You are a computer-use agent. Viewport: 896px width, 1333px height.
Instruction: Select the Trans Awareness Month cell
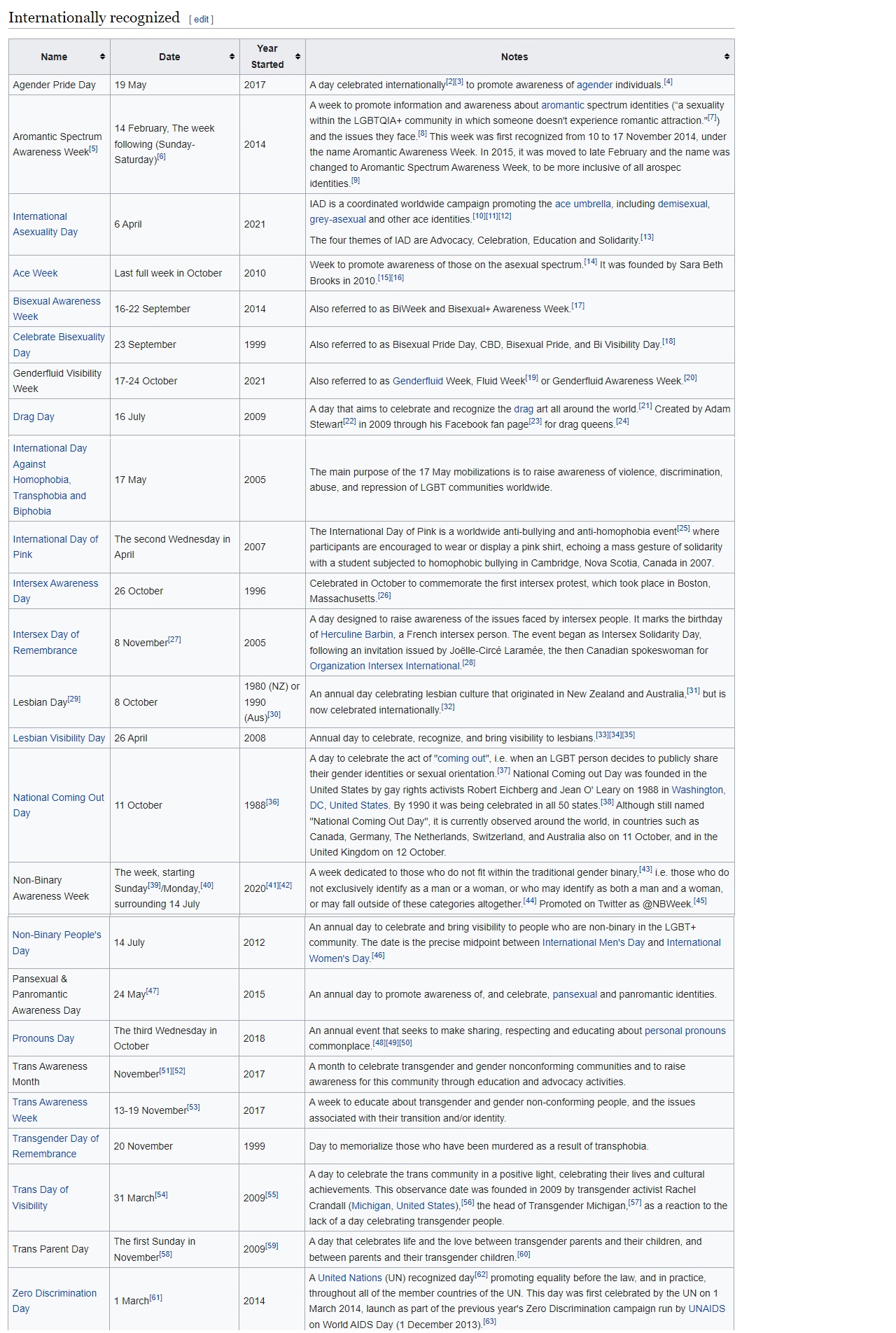(x=59, y=1074)
